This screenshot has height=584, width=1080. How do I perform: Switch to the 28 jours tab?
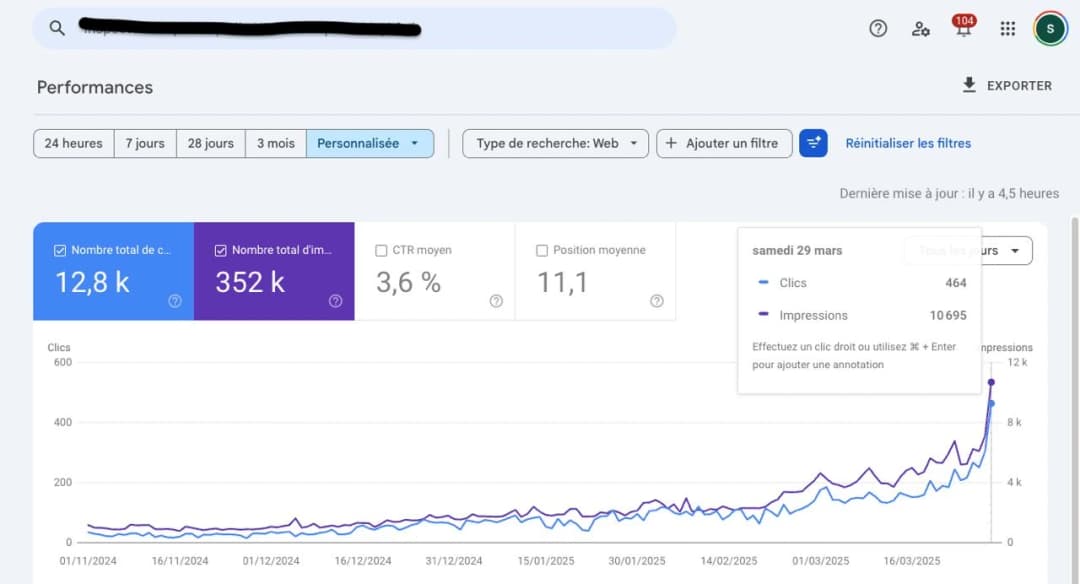click(x=210, y=143)
